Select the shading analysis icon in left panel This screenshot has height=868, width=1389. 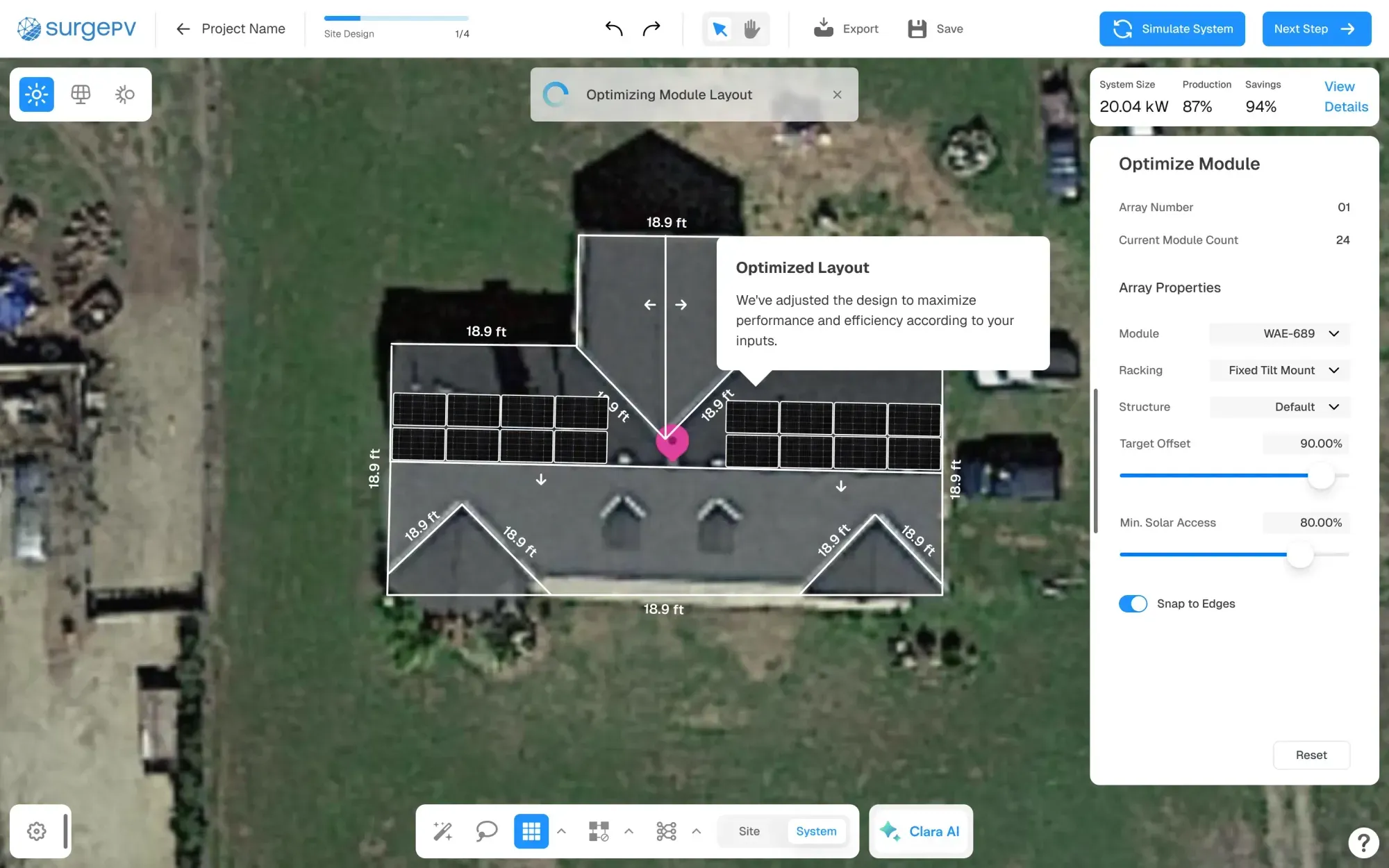(125, 94)
